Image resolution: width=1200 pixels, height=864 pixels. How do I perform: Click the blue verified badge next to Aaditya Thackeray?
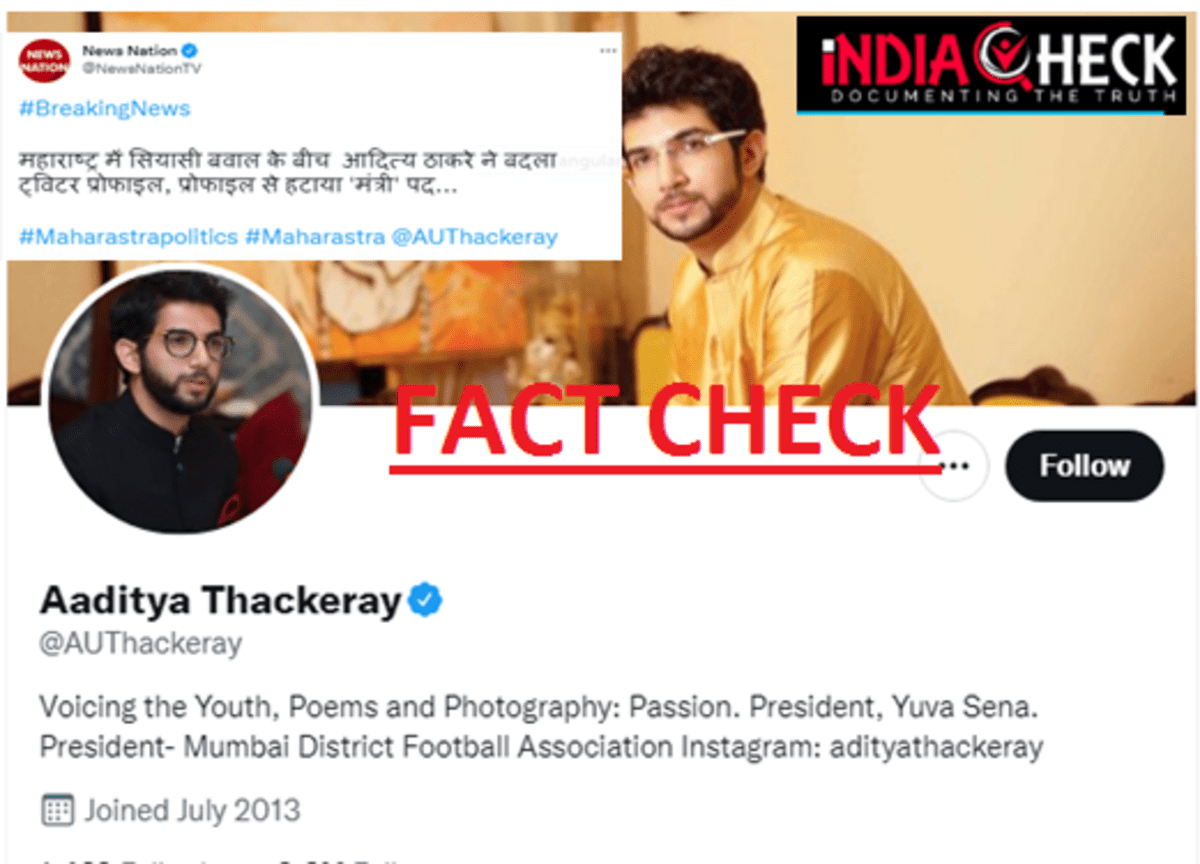pyautogui.click(x=426, y=601)
